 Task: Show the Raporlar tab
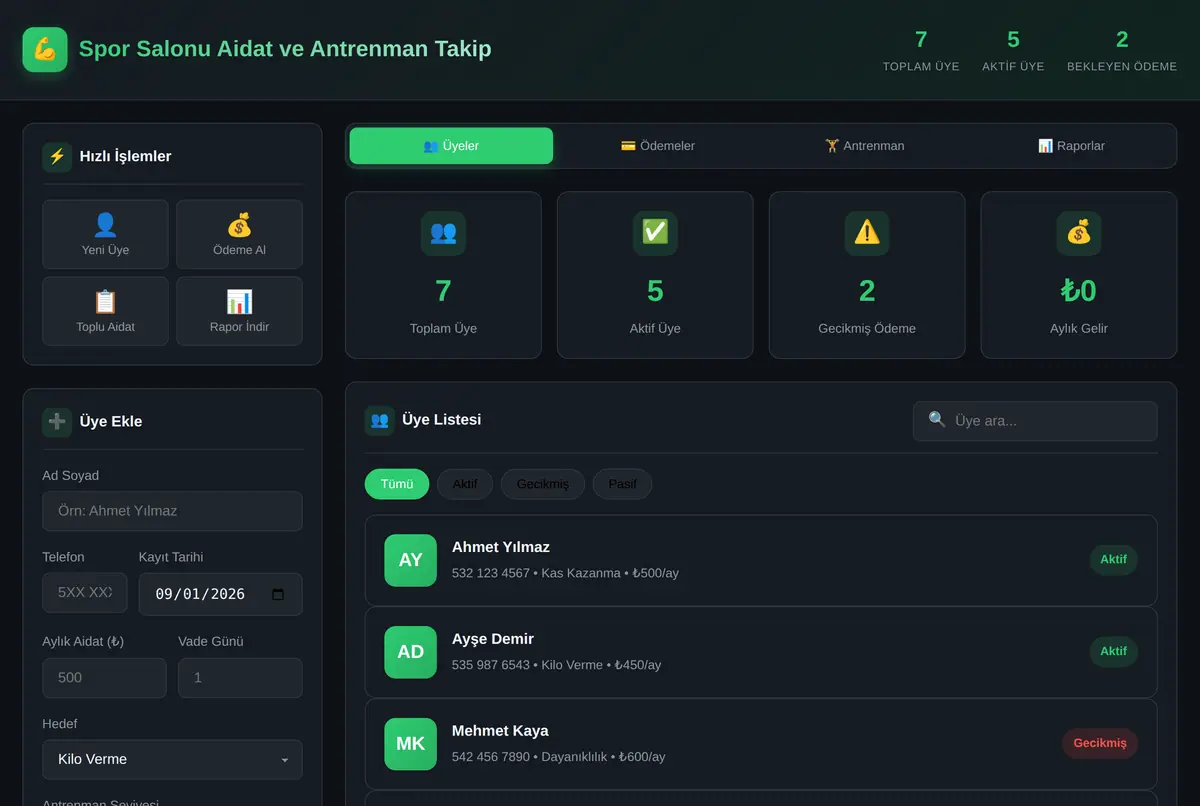pyautogui.click(x=1071, y=146)
